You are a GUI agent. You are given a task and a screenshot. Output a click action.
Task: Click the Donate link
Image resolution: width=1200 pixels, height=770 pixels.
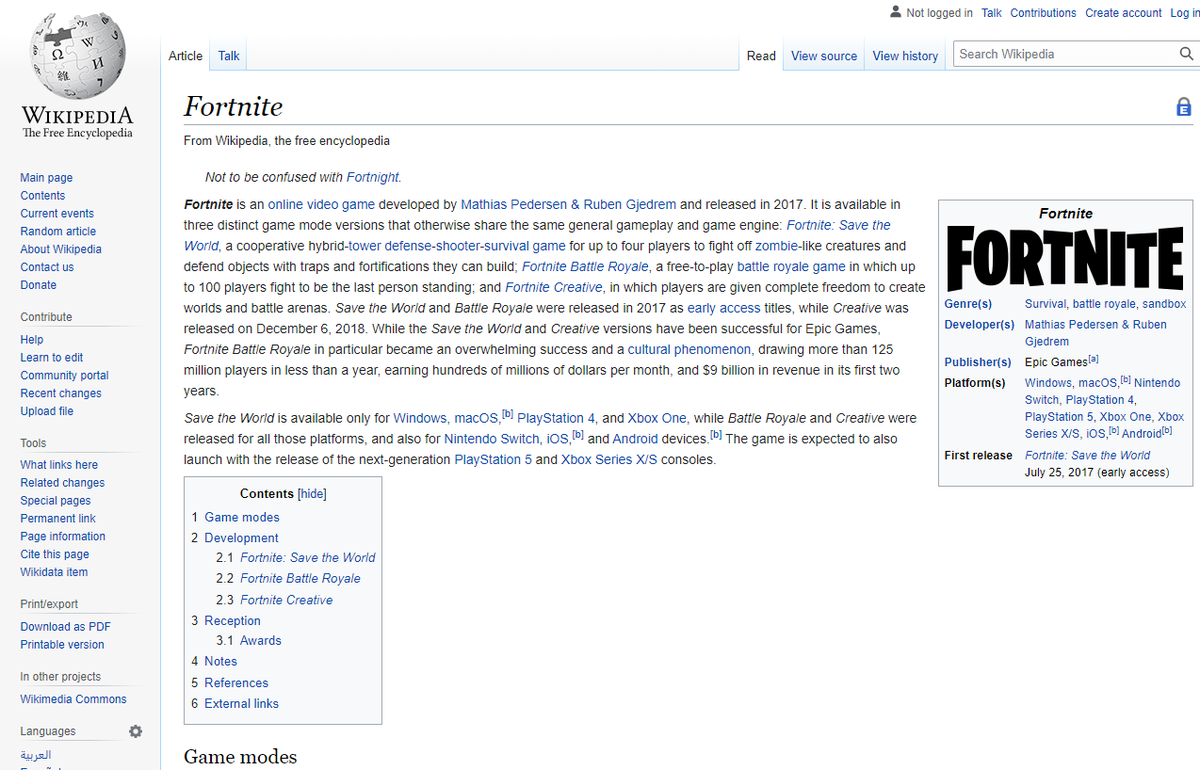pyautogui.click(x=38, y=286)
